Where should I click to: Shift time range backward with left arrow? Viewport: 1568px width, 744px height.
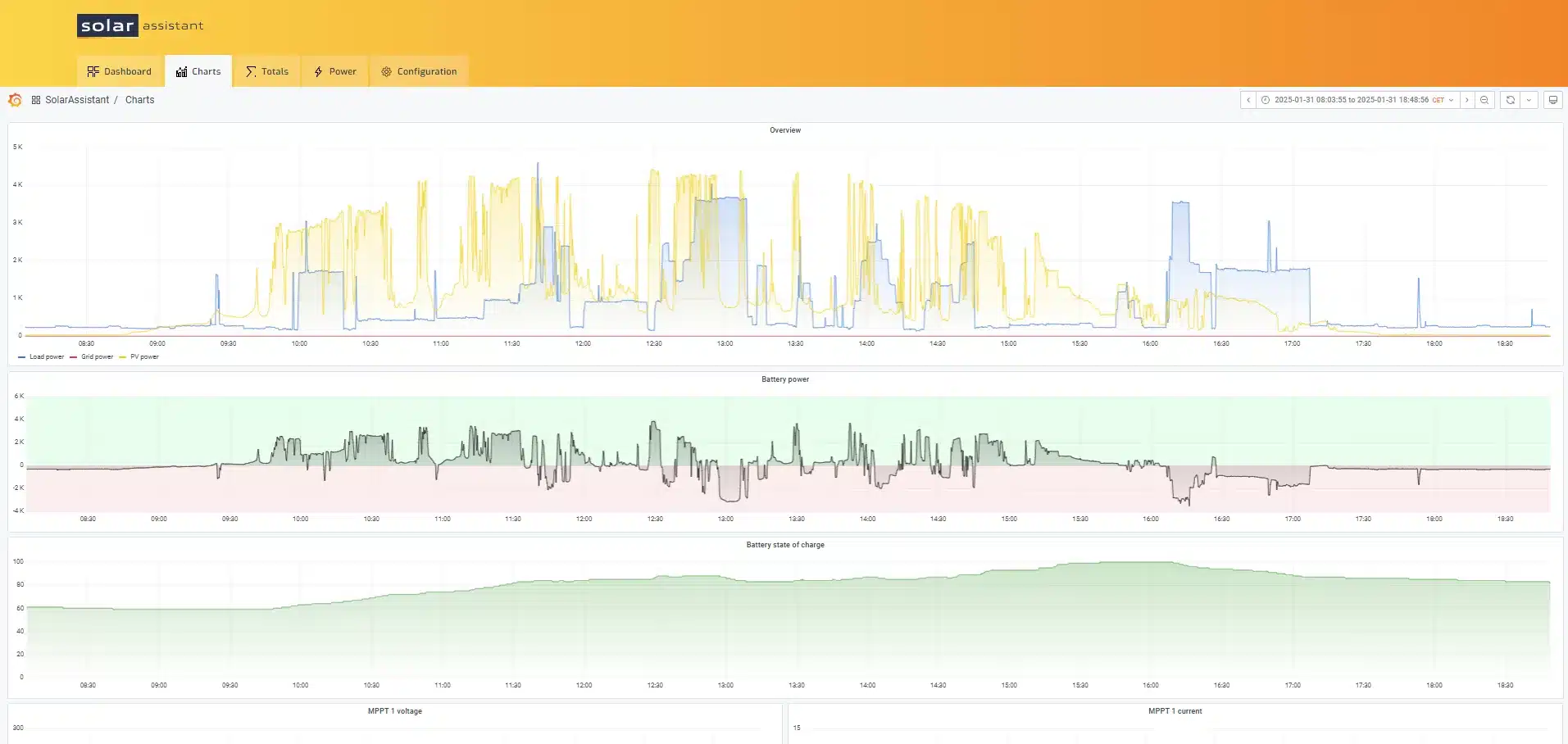point(1248,100)
